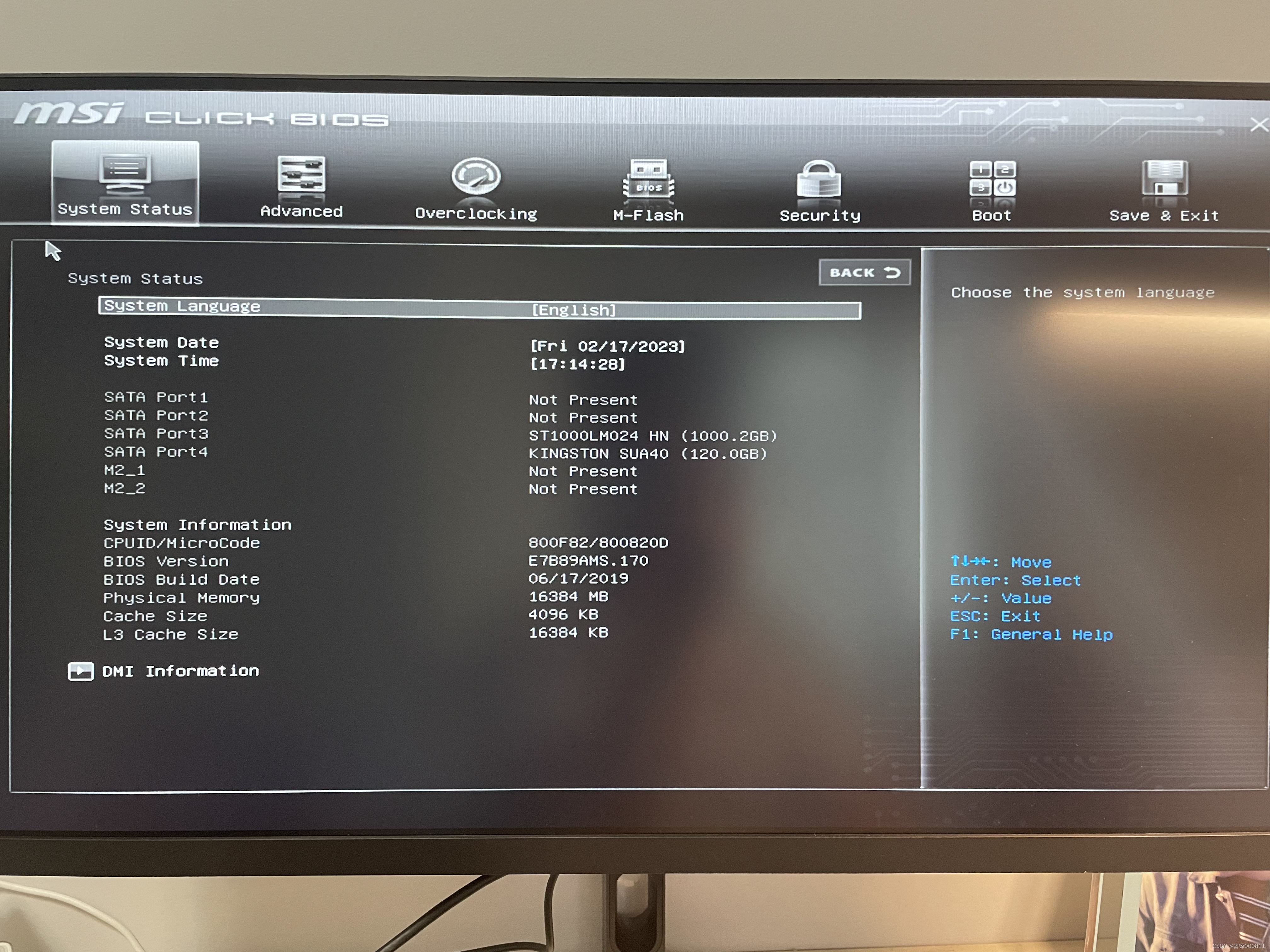1270x952 pixels.
Task: Click the Cache Size label
Action: pyautogui.click(x=155, y=616)
